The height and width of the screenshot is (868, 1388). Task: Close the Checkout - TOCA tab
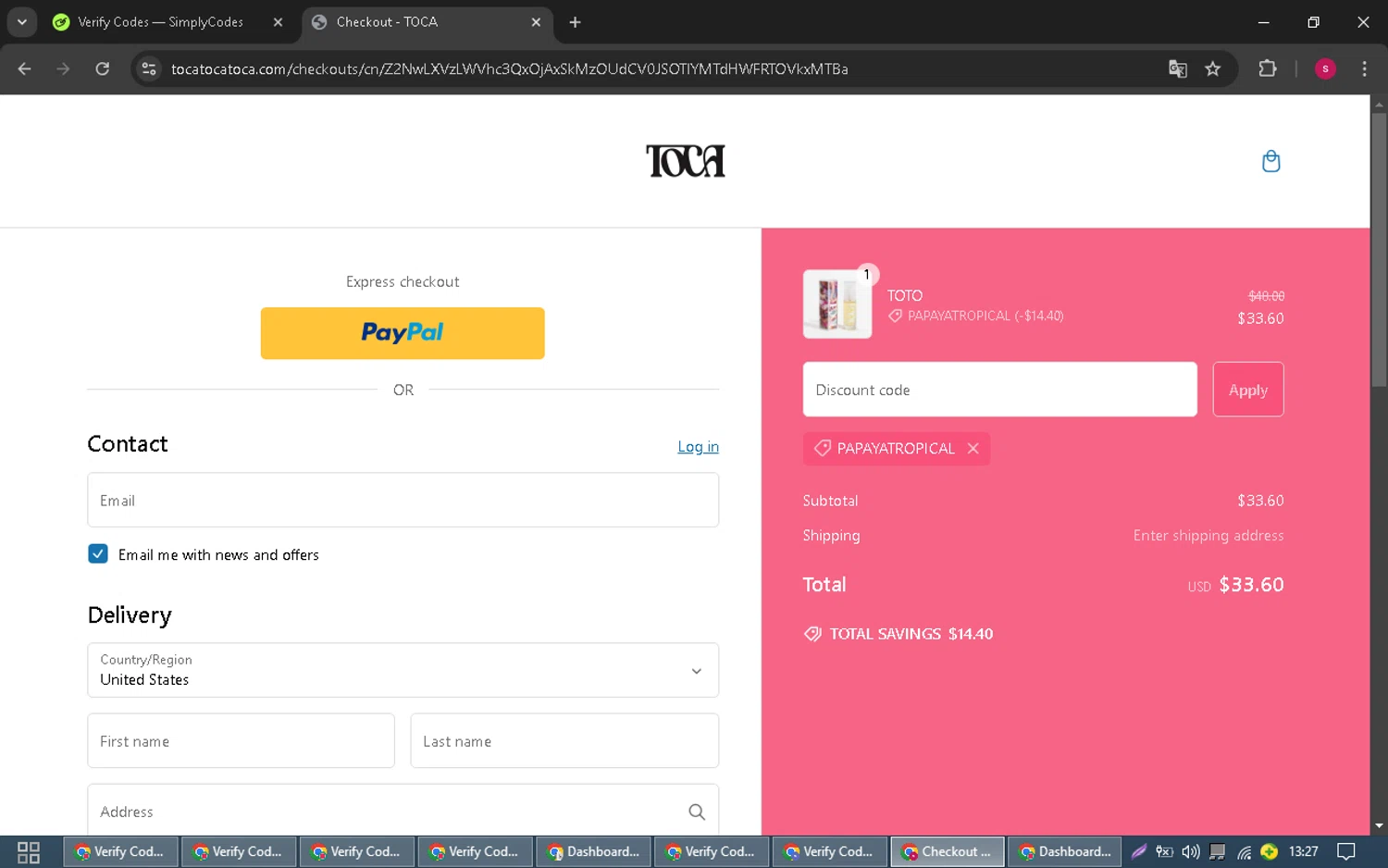(x=536, y=22)
